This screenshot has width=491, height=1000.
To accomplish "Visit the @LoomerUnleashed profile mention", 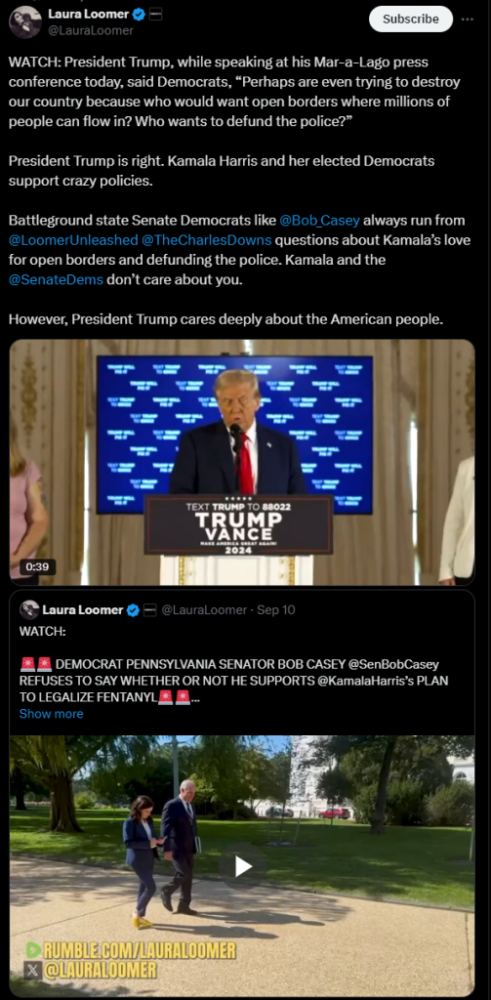I will tap(73, 240).
